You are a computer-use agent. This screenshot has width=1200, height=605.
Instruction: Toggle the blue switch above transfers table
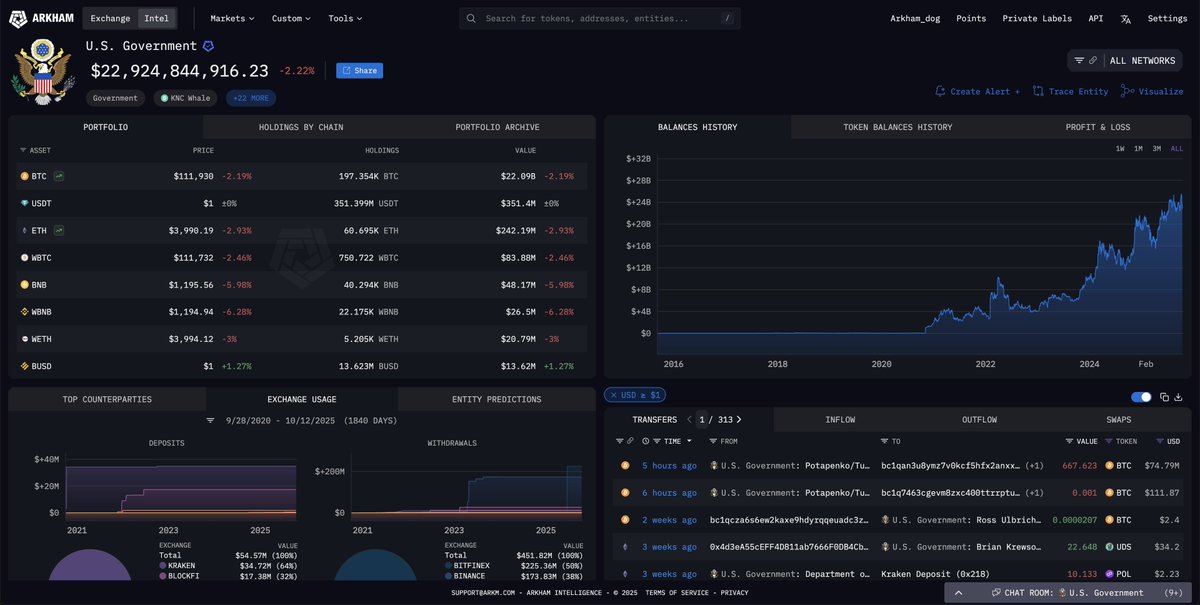click(1140, 397)
